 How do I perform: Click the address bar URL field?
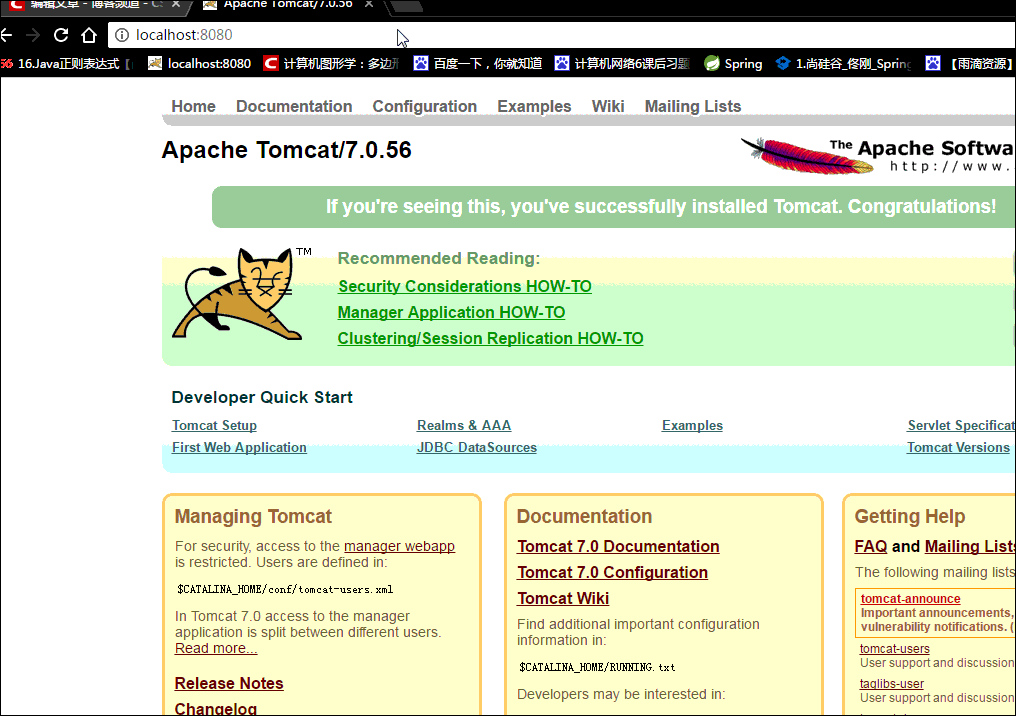(500, 35)
